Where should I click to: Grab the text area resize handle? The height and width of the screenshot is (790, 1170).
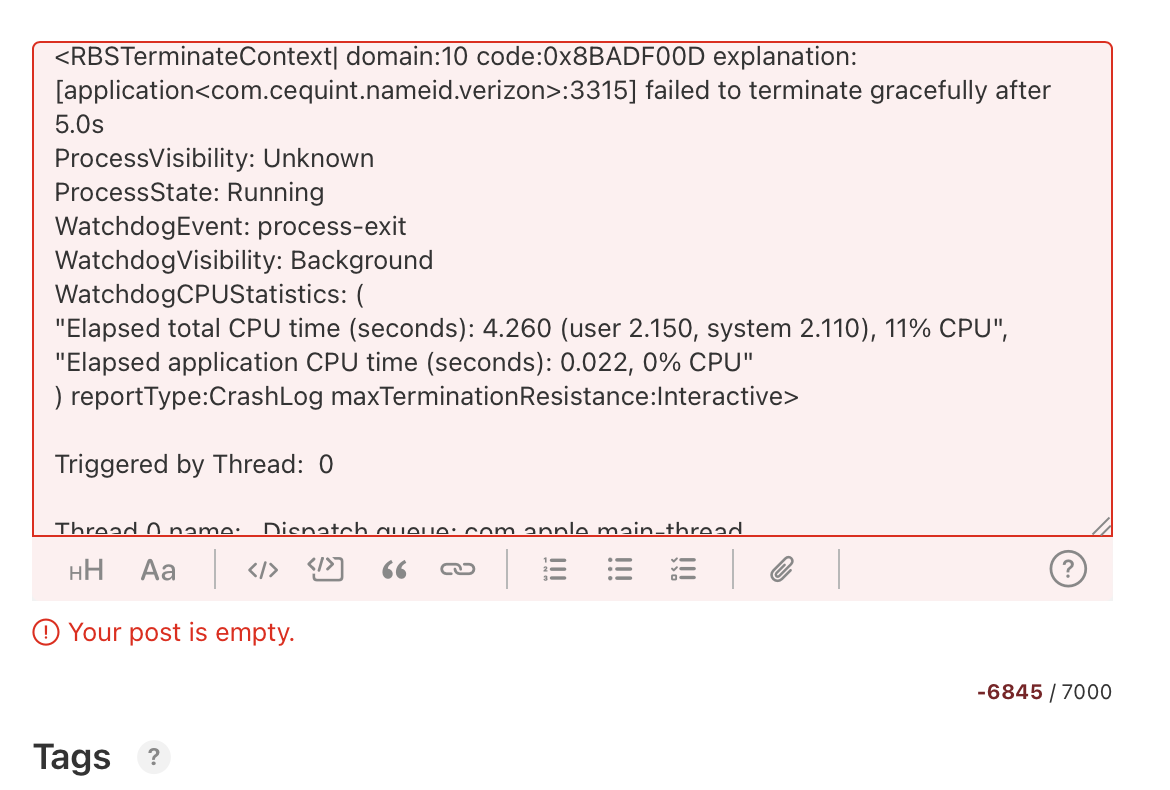click(1101, 526)
